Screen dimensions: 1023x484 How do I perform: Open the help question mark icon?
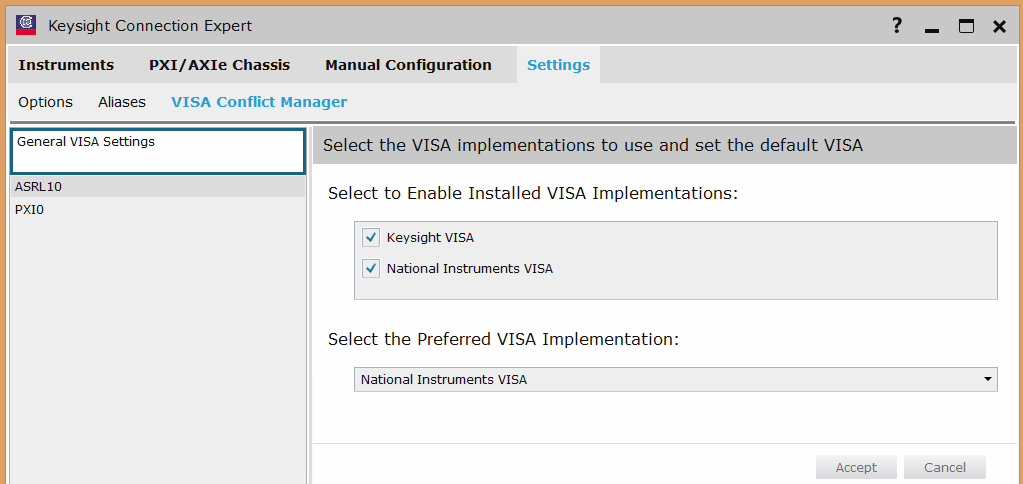coord(898,26)
